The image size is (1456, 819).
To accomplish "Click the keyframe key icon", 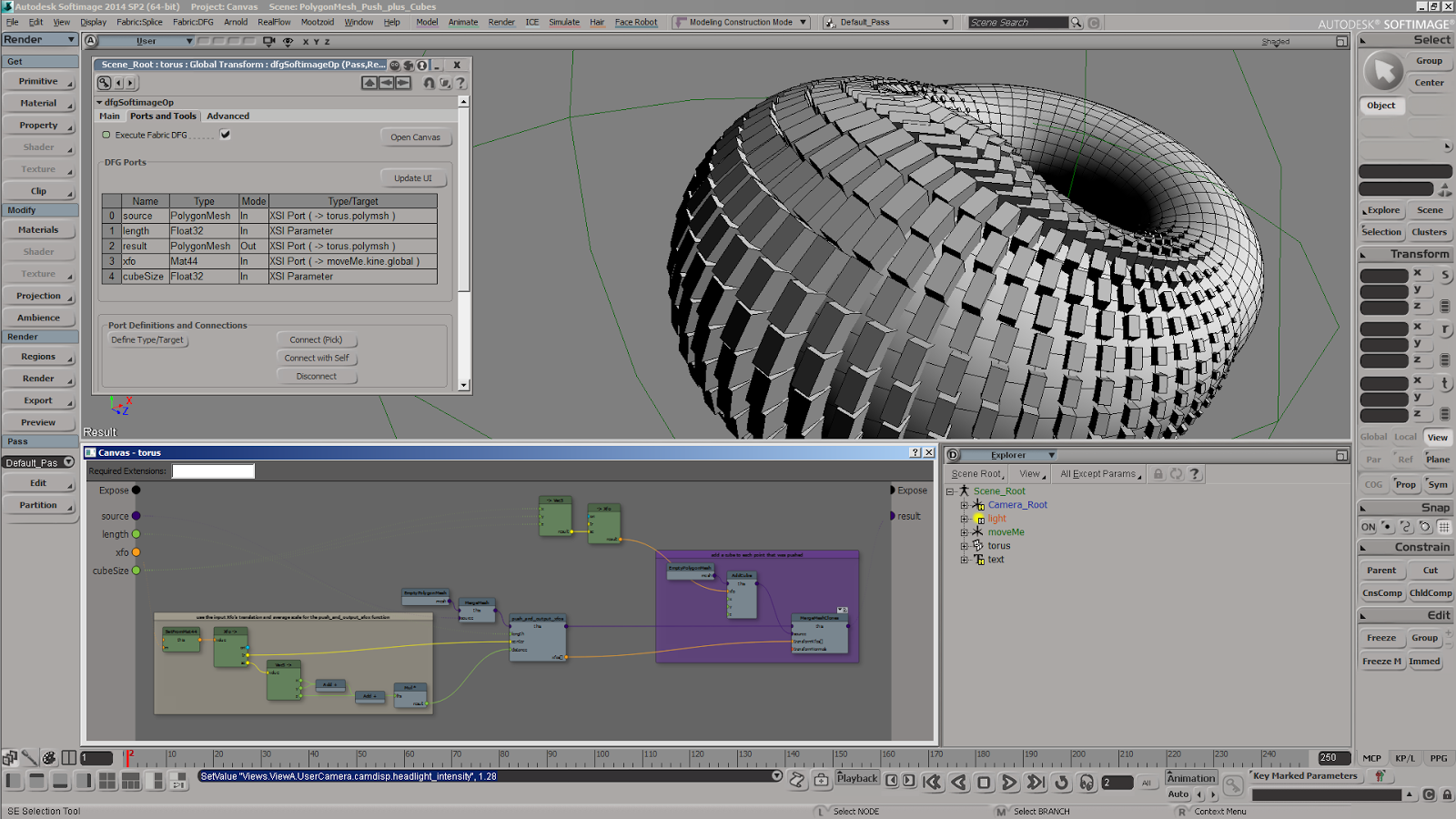I will (x=1232, y=784).
